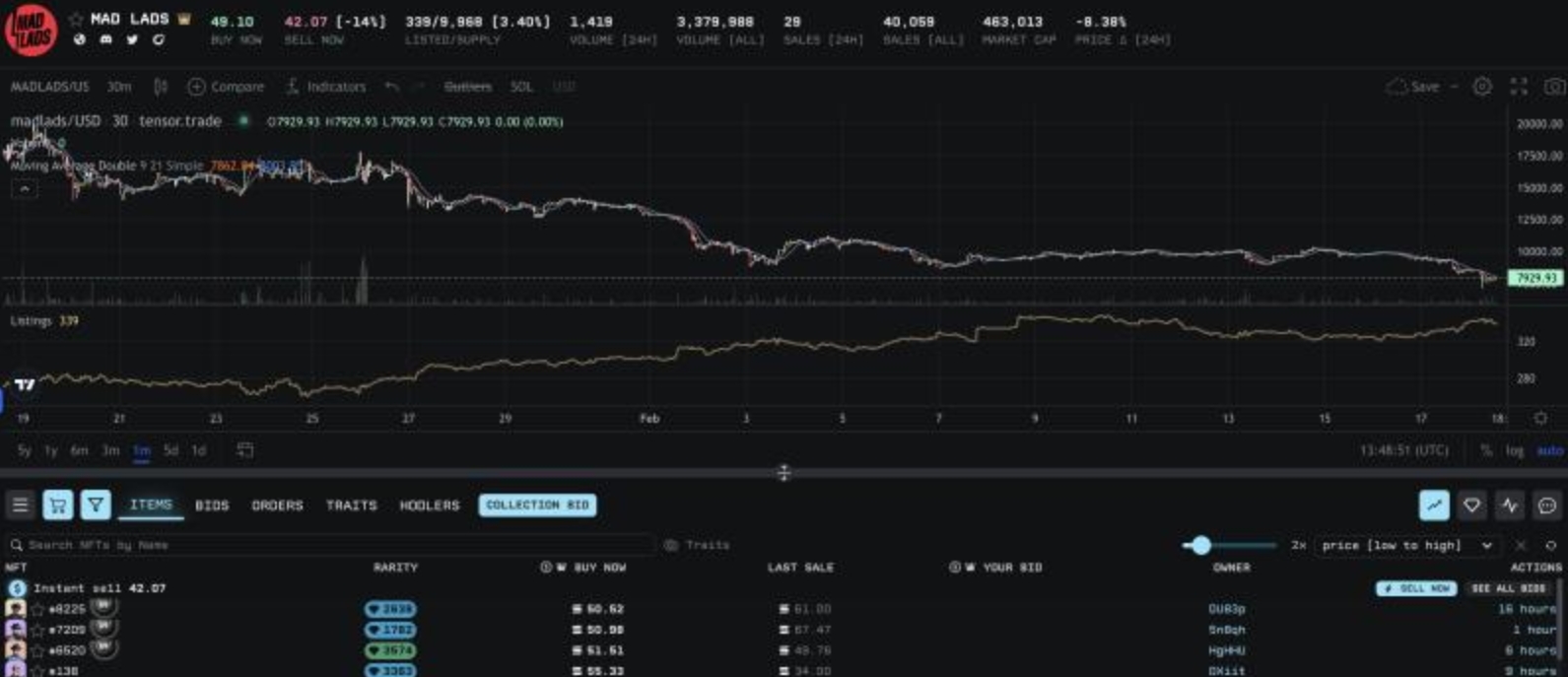Set chart range to 1d
1568x677 pixels.
(198, 450)
